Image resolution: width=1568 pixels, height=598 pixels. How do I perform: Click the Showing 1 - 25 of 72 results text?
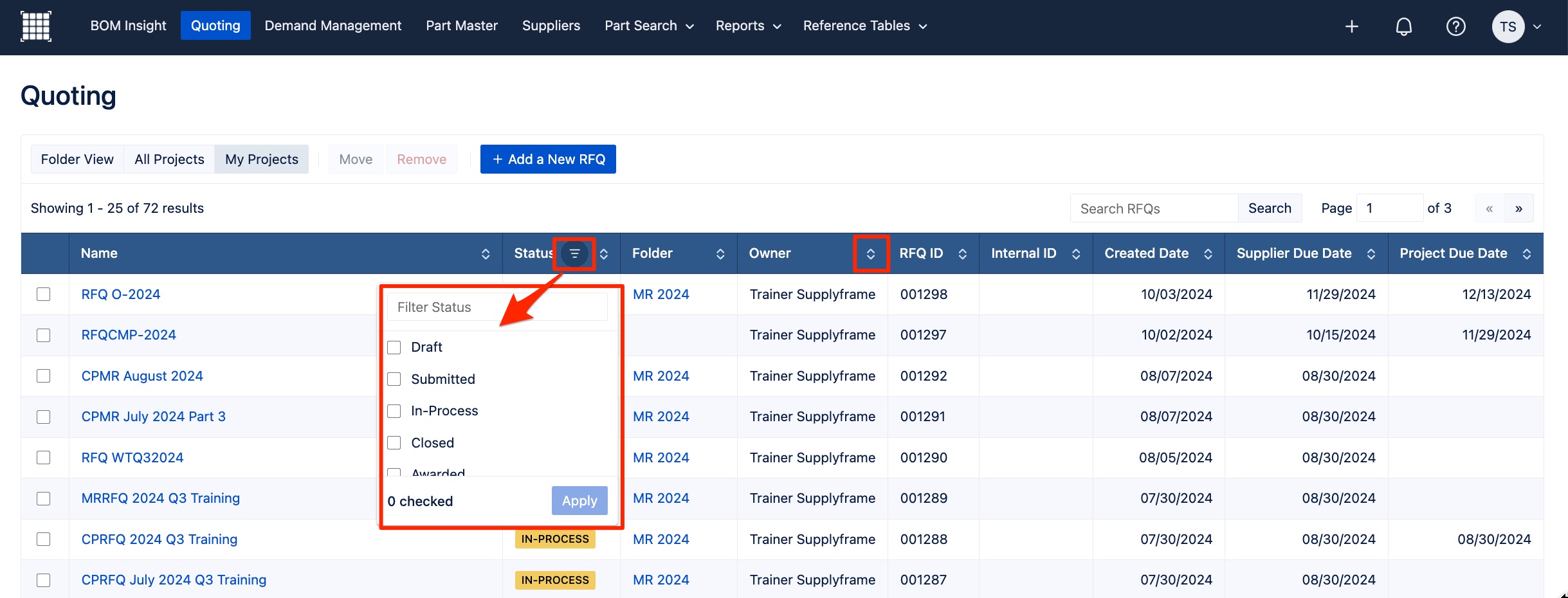click(x=117, y=208)
